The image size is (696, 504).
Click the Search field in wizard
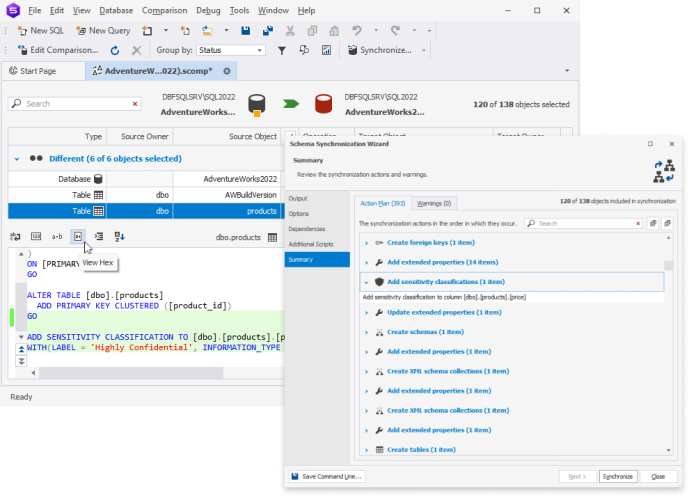tap(583, 223)
